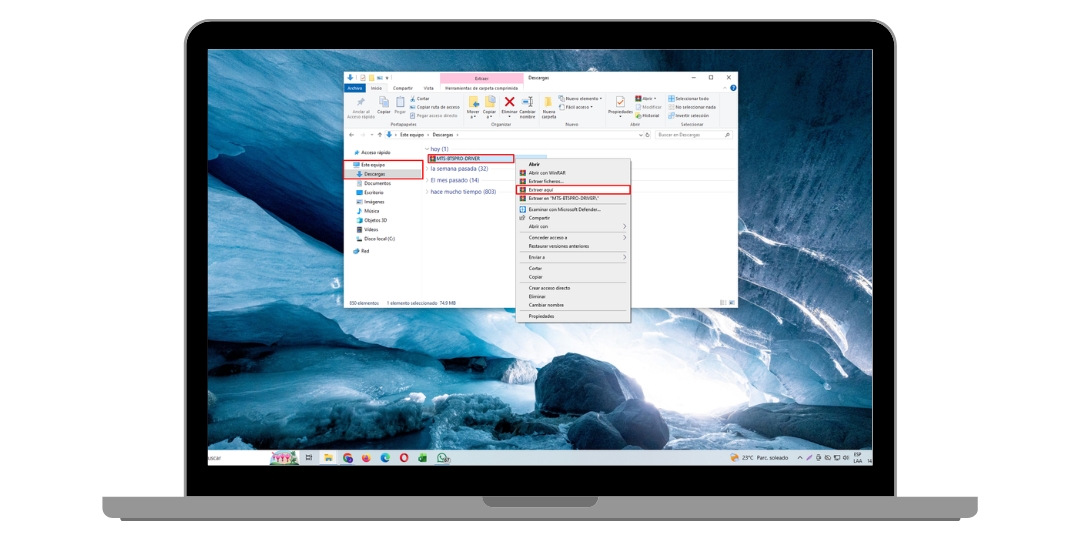Open the Mover a dropdown

473,106
